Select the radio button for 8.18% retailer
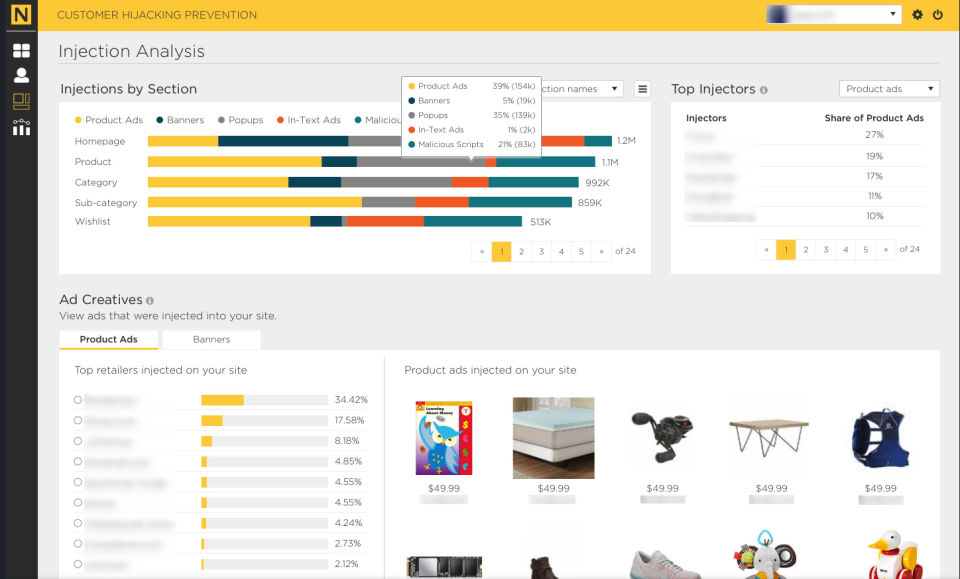 click(x=78, y=441)
